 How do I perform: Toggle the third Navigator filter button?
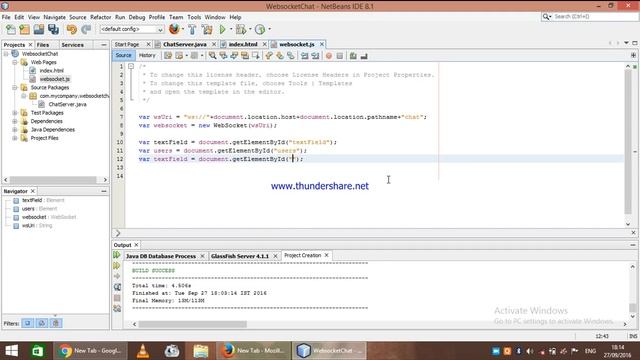pos(56,323)
